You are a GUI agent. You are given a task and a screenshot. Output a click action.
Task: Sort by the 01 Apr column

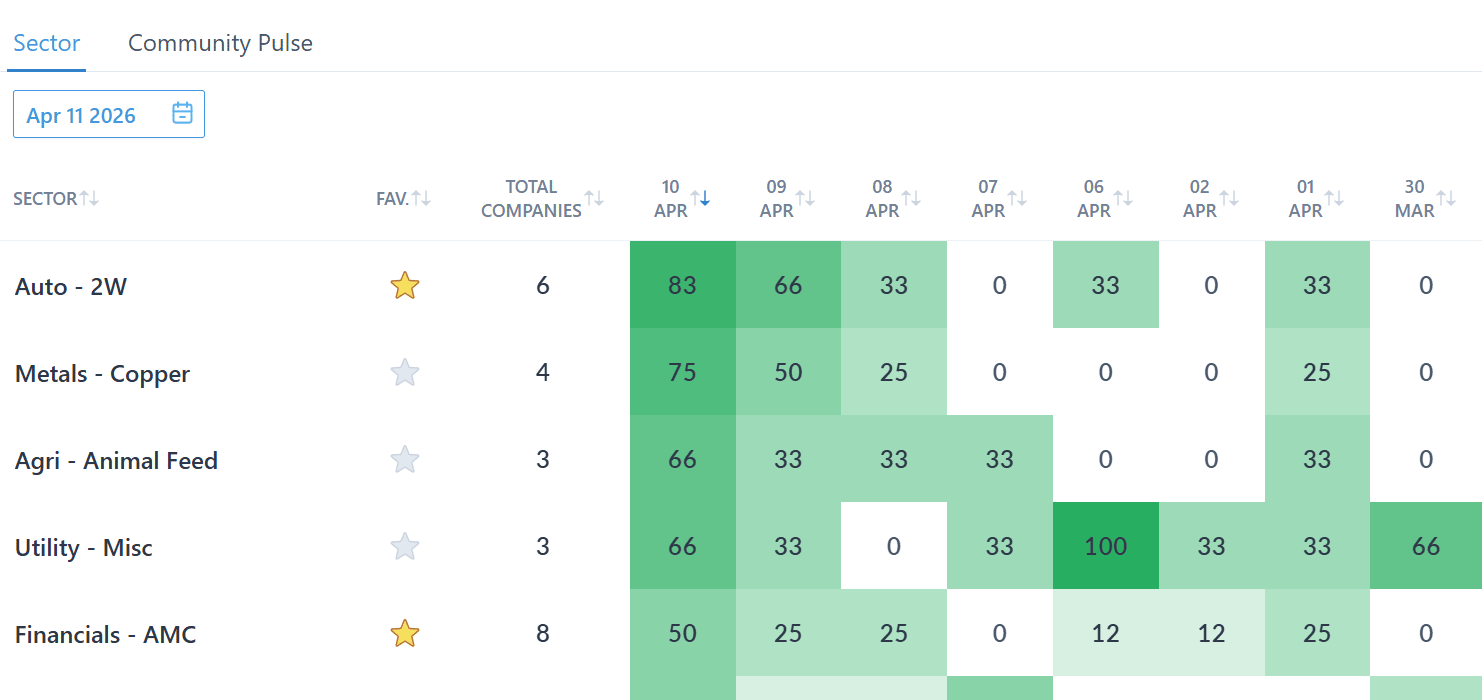[1335, 198]
